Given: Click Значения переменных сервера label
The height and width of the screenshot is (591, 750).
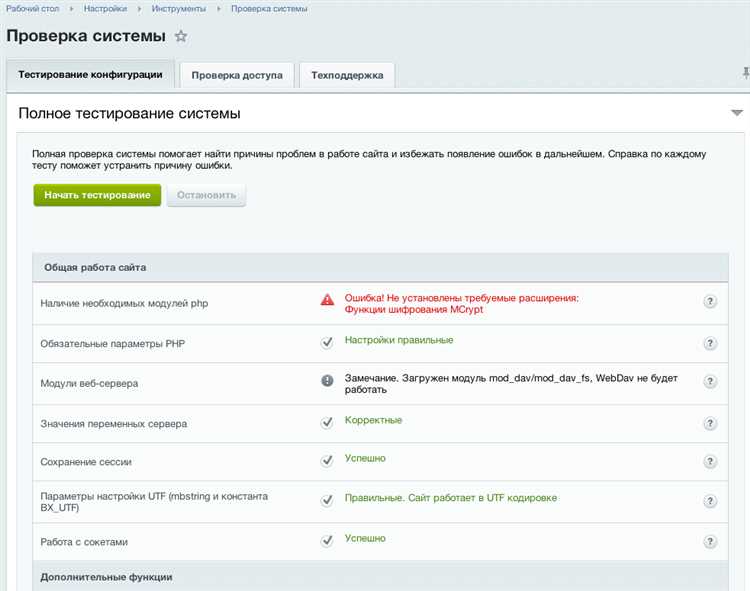Looking at the screenshot, I should pos(113,424).
